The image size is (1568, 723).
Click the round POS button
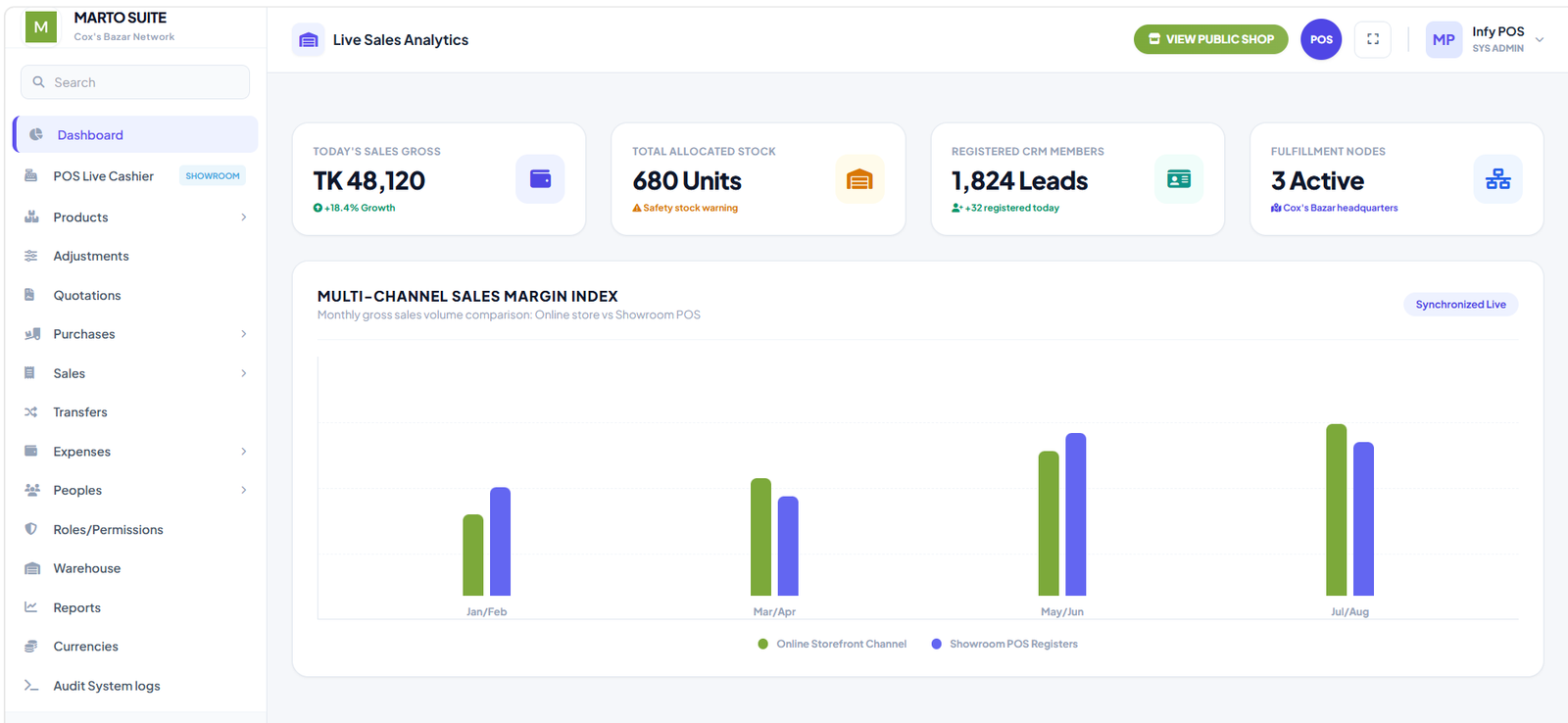1321,39
